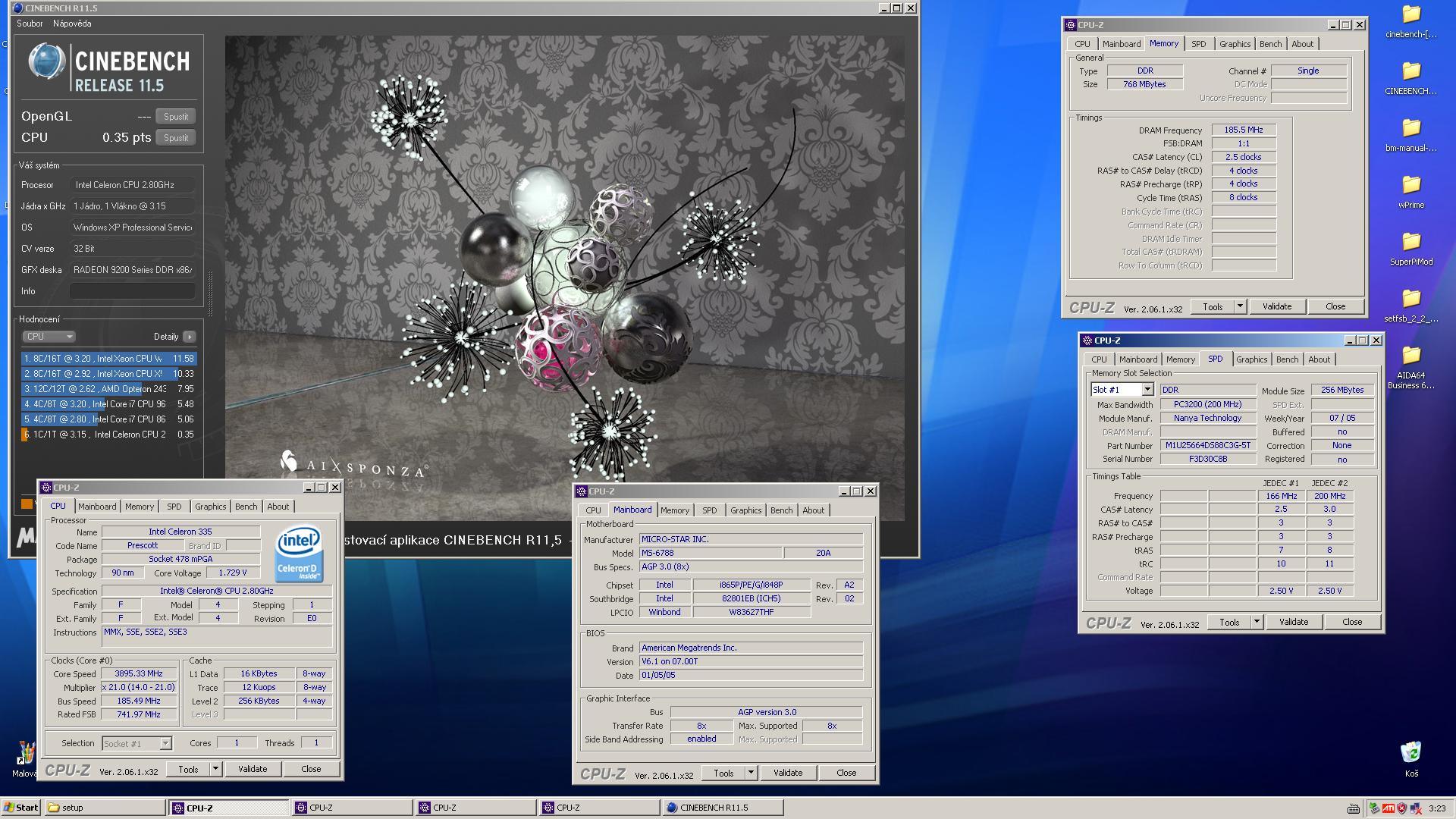Click the CPU-Z SPD window title icon
The height and width of the screenshot is (819, 1456).
[1087, 340]
